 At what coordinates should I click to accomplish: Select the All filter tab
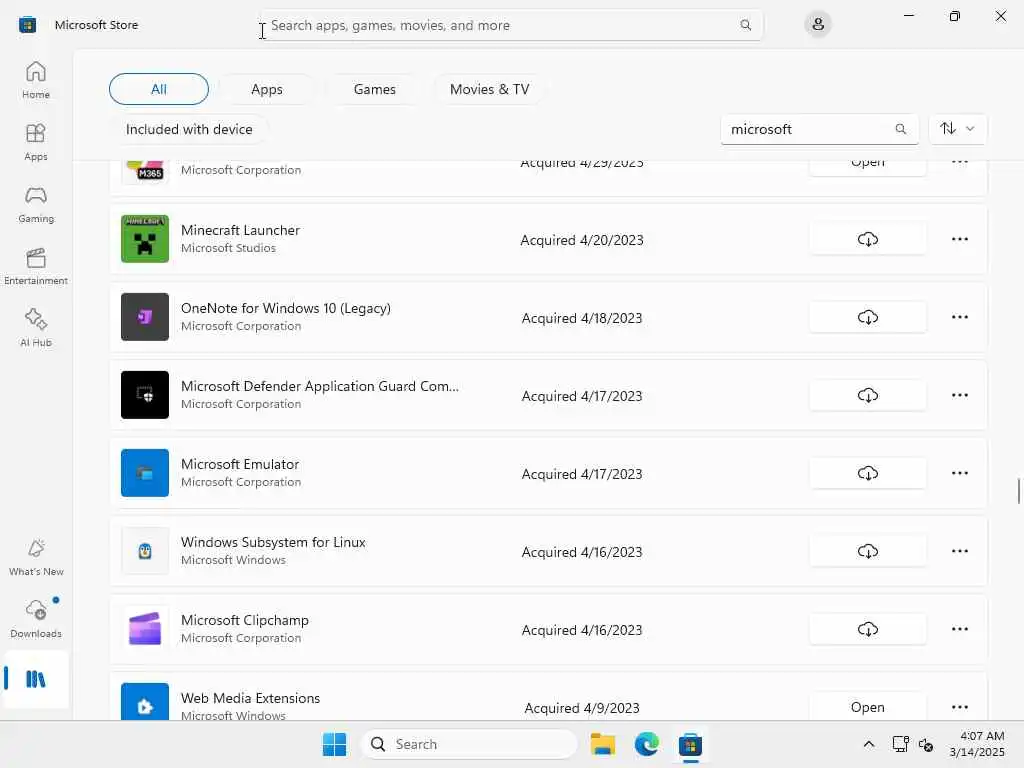point(159,89)
